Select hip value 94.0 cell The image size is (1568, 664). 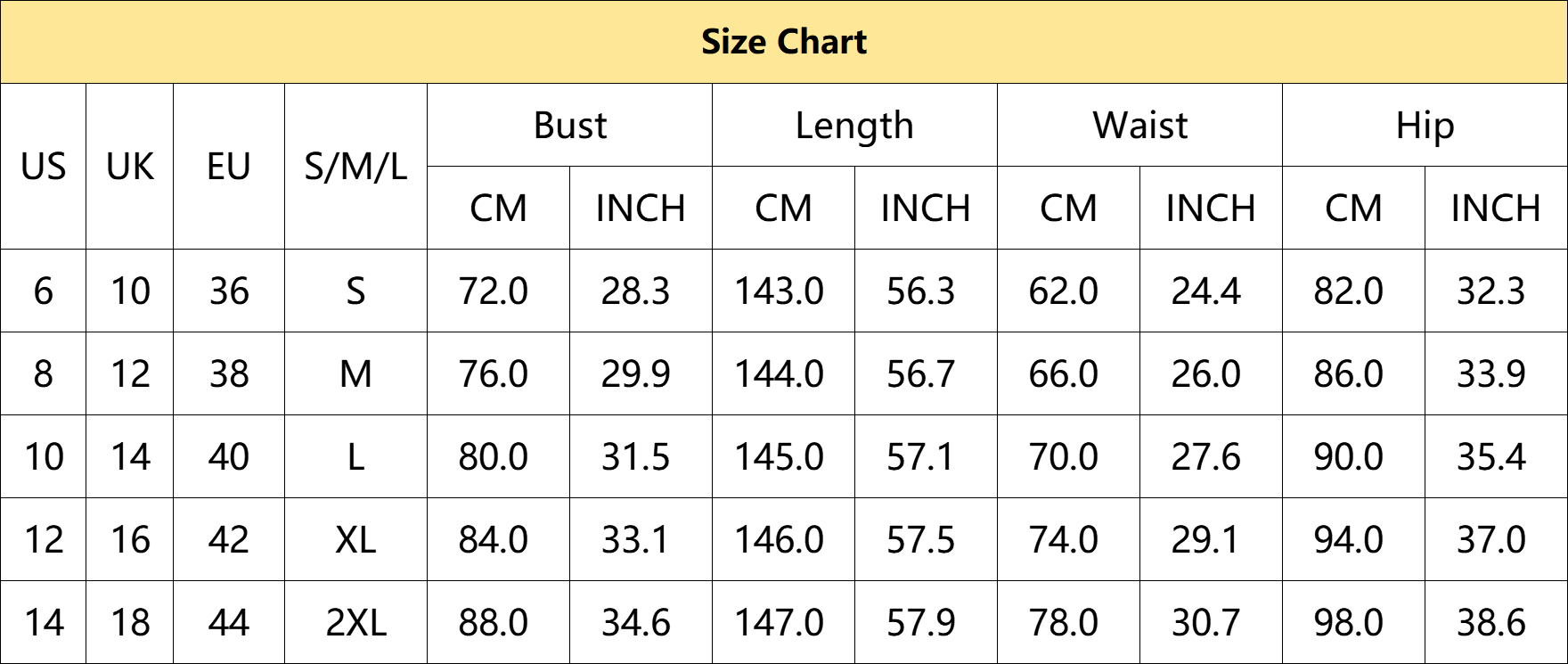tap(1354, 539)
